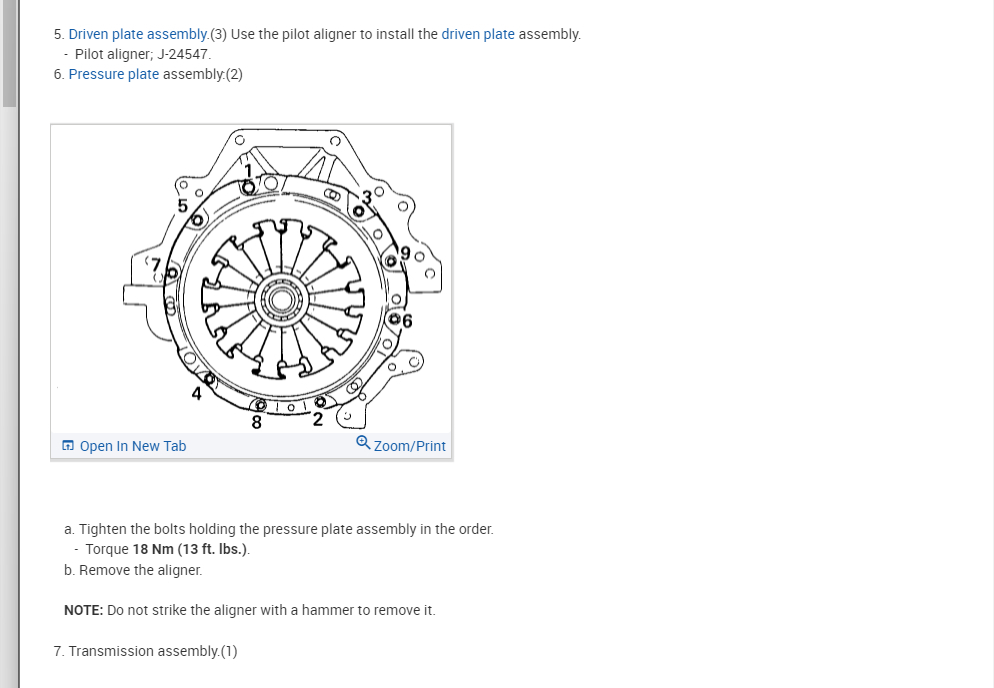Click bolt number 9 in the diagram
The width and height of the screenshot is (994, 688).
click(x=392, y=261)
